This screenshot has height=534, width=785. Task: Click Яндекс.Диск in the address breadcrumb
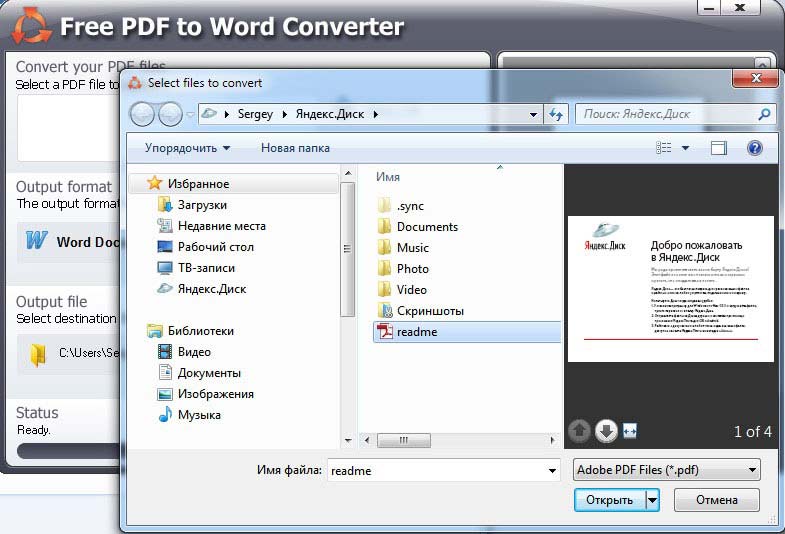point(329,114)
